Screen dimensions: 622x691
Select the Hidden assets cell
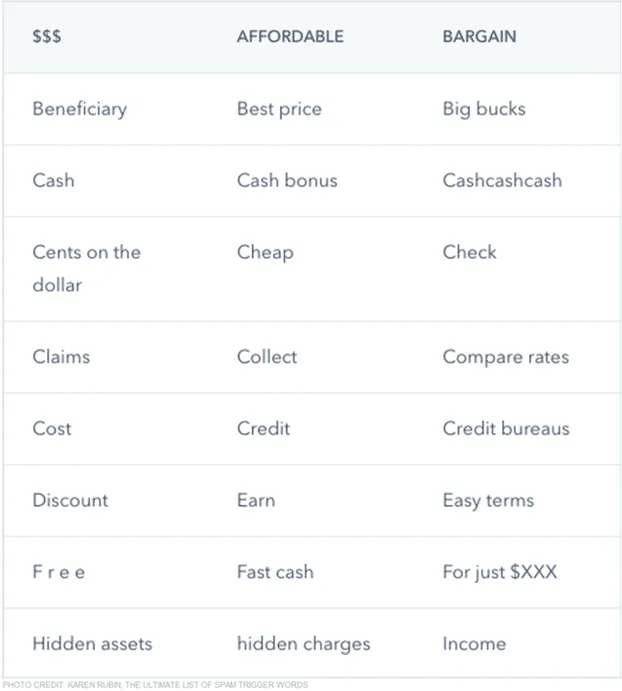coord(92,644)
